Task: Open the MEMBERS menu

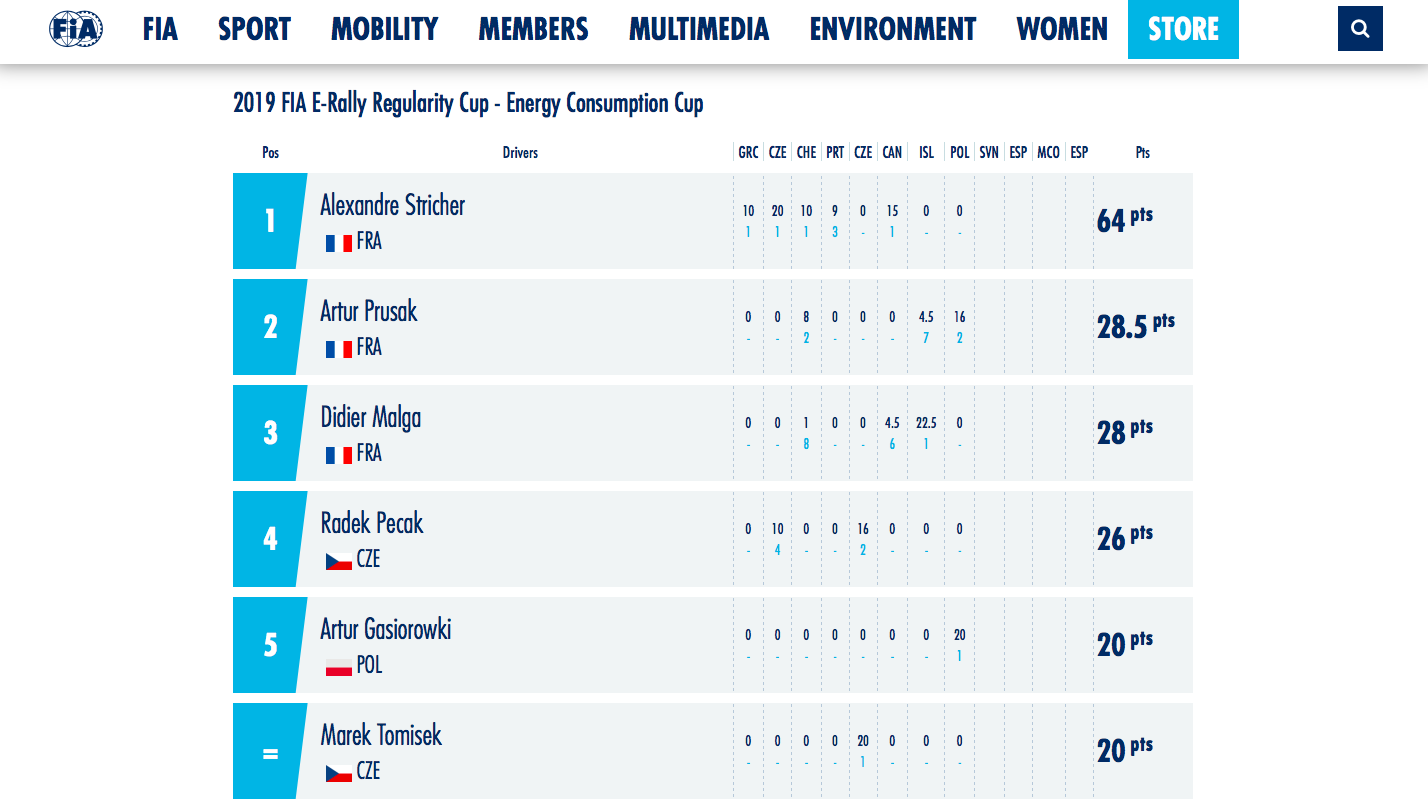Action: tap(533, 29)
